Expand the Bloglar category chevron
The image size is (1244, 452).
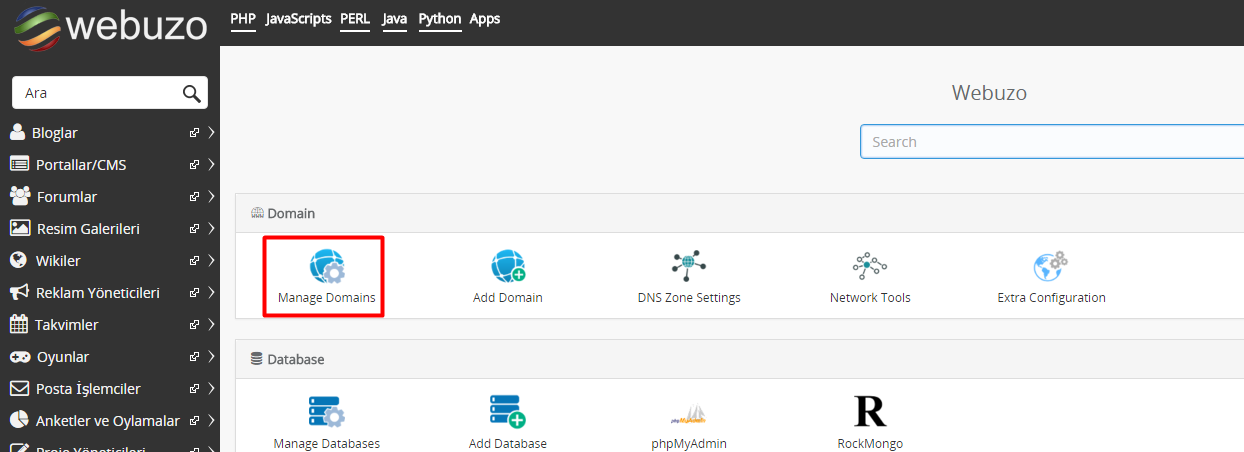click(x=212, y=133)
